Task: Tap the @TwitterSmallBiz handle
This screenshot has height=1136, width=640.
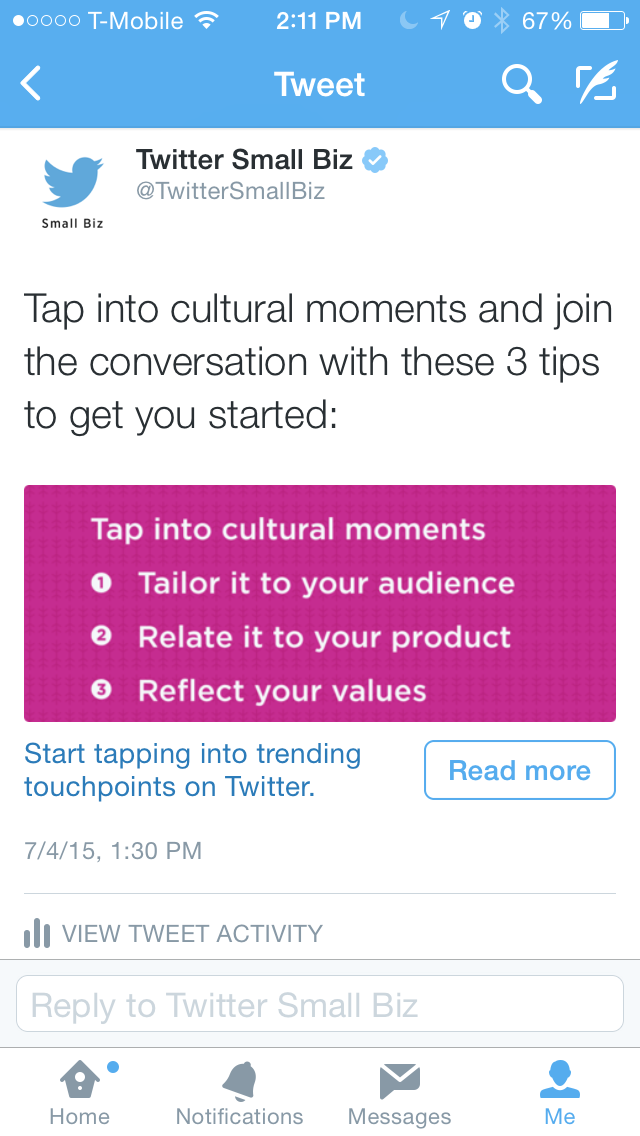Action: click(x=230, y=191)
